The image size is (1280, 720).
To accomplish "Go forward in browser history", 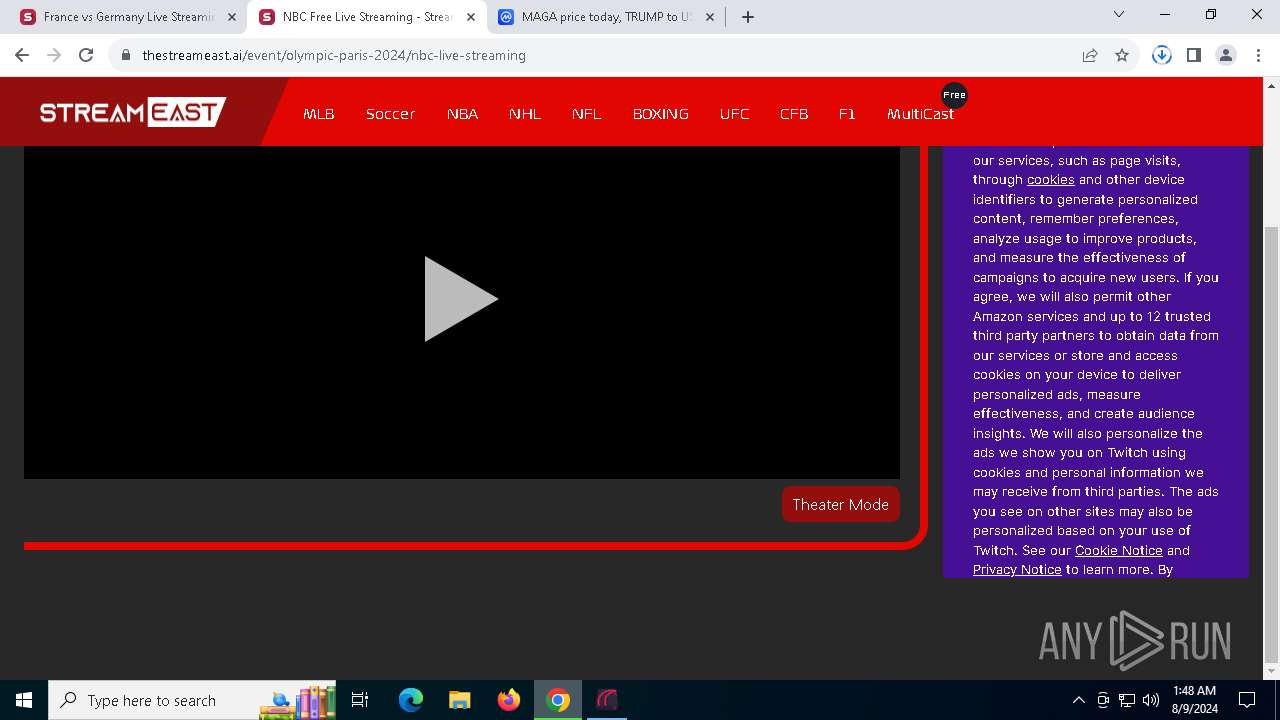I will point(54,55).
